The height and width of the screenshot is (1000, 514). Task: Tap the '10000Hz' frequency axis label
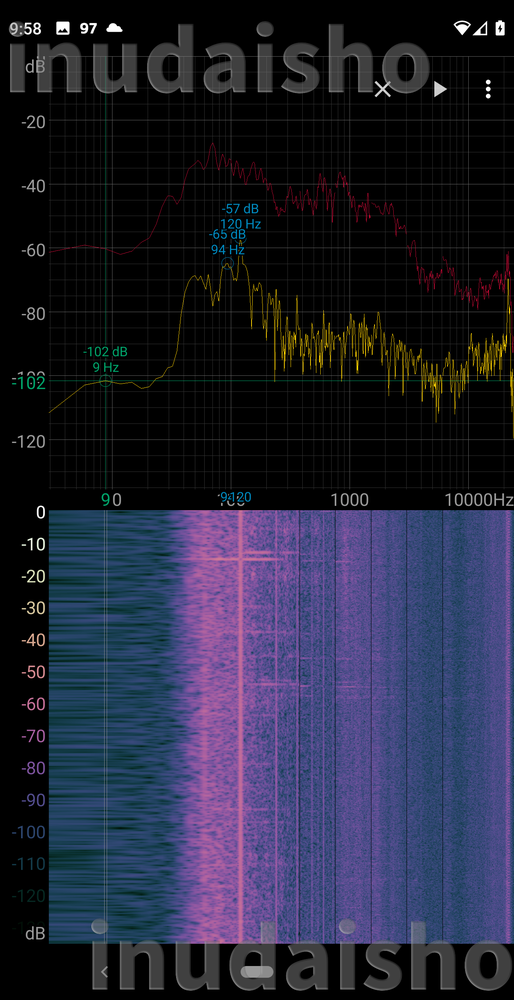(480, 499)
